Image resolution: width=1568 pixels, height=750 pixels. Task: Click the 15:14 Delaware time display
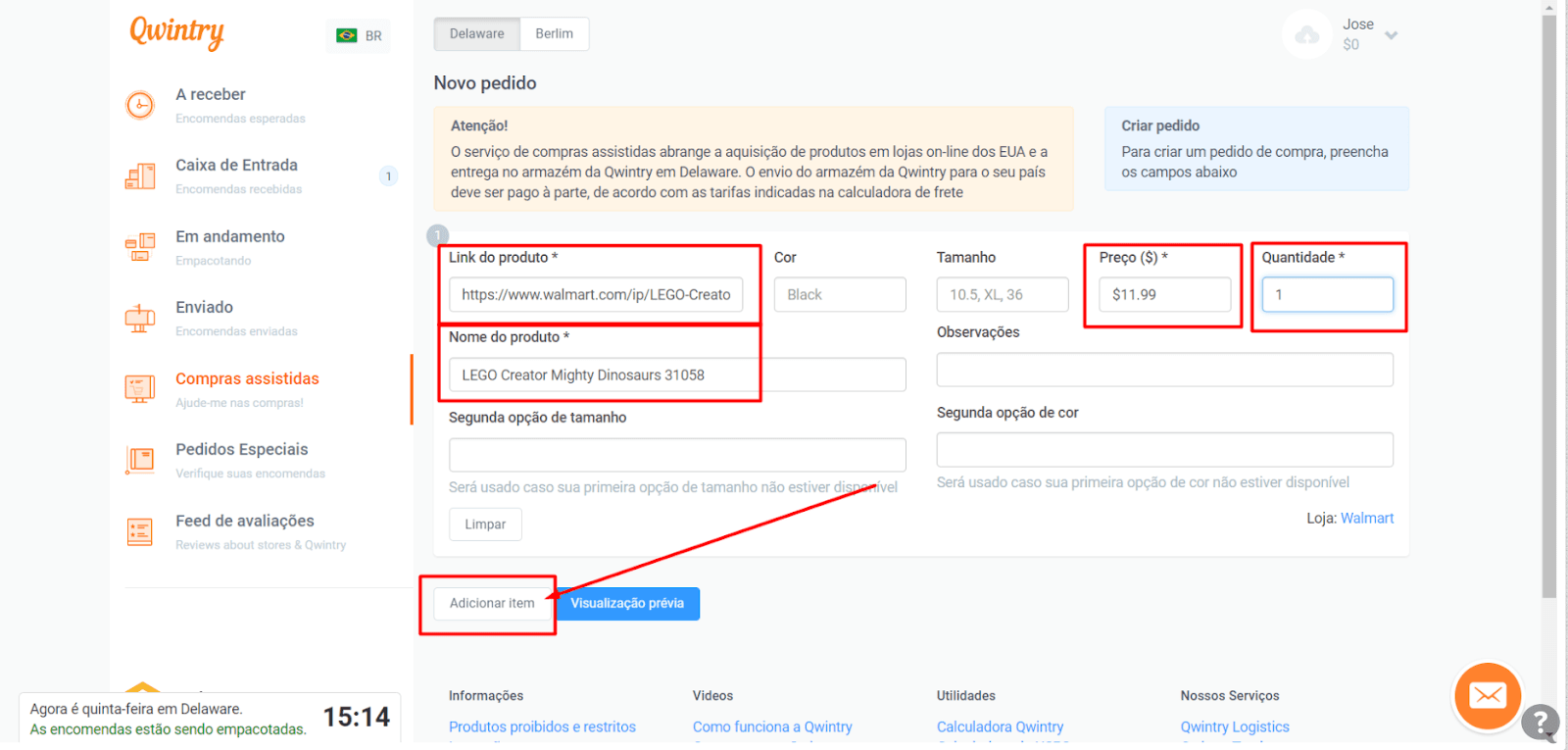click(357, 718)
